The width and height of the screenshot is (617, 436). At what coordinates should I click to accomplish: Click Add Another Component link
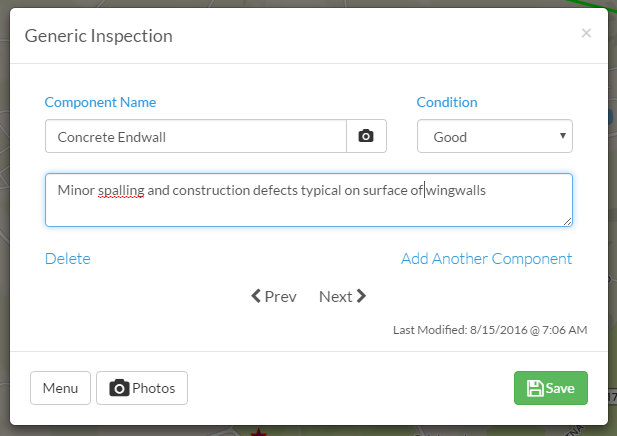pos(486,259)
